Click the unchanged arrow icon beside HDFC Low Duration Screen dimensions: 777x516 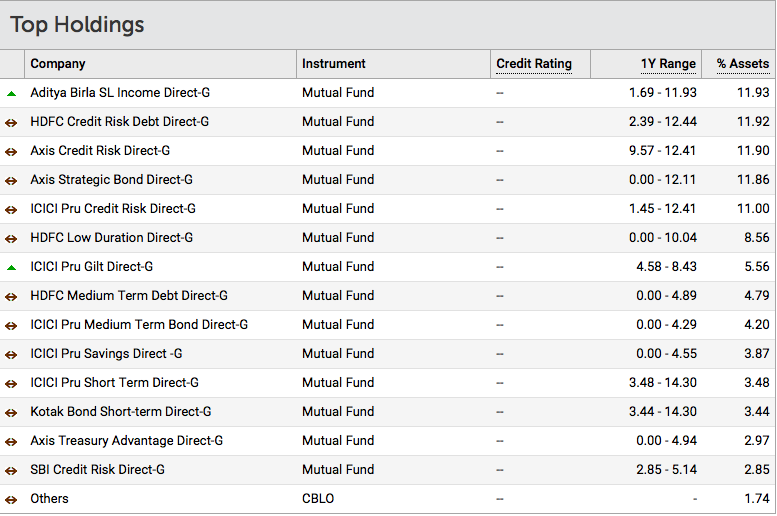(x=11, y=238)
